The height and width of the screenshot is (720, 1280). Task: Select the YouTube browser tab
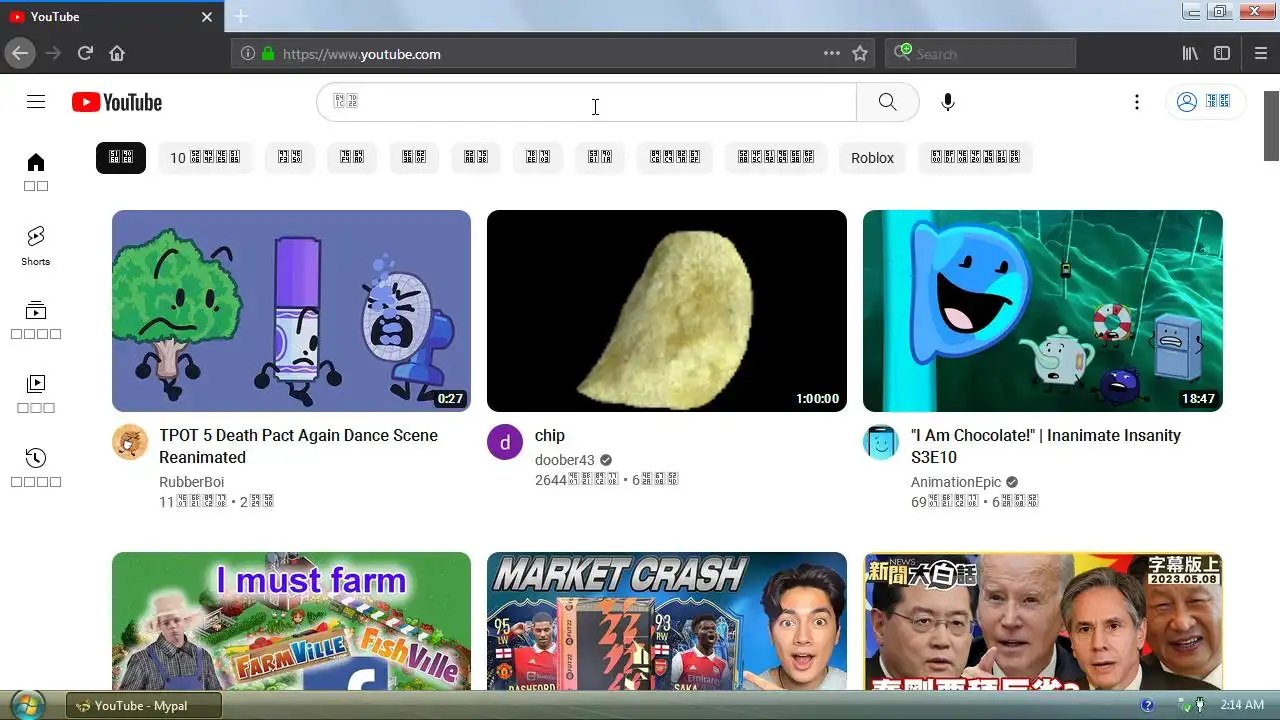(x=112, y=17)
